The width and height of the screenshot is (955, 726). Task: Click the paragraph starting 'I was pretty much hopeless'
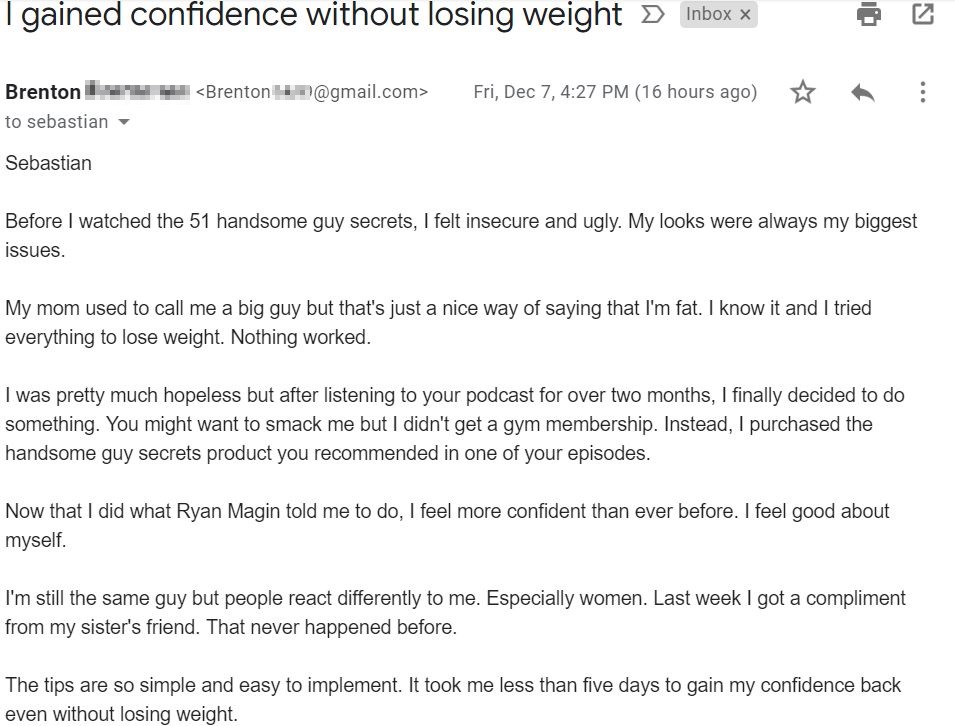pyautogui.click(x=454, y=424)
